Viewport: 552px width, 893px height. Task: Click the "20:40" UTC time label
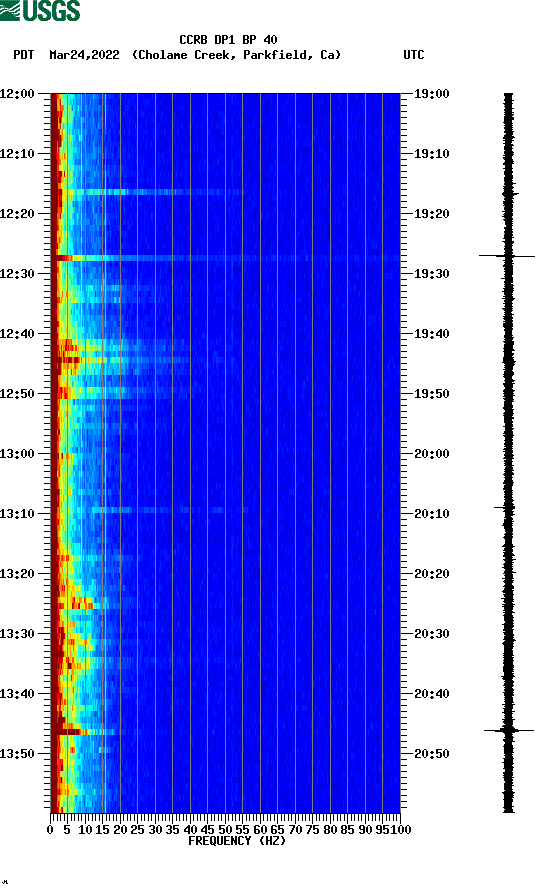click(431, 694)
